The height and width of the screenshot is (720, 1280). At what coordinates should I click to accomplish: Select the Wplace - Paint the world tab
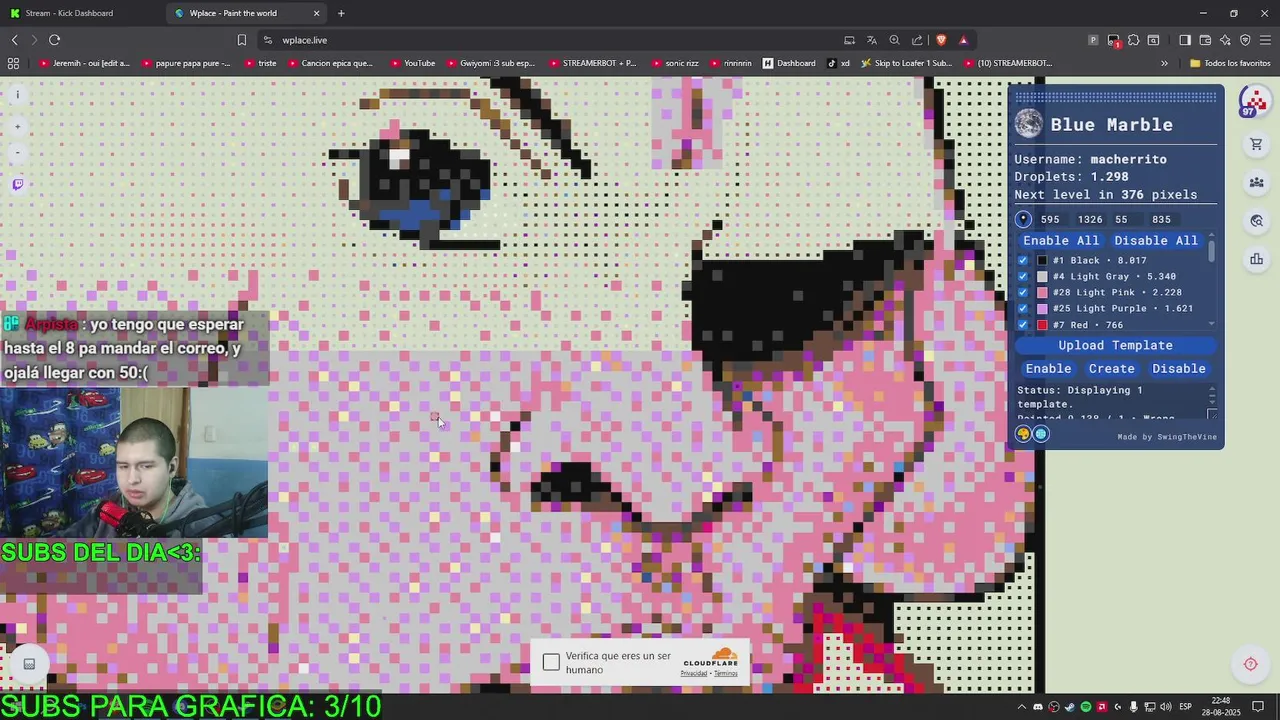coord(246,13)
